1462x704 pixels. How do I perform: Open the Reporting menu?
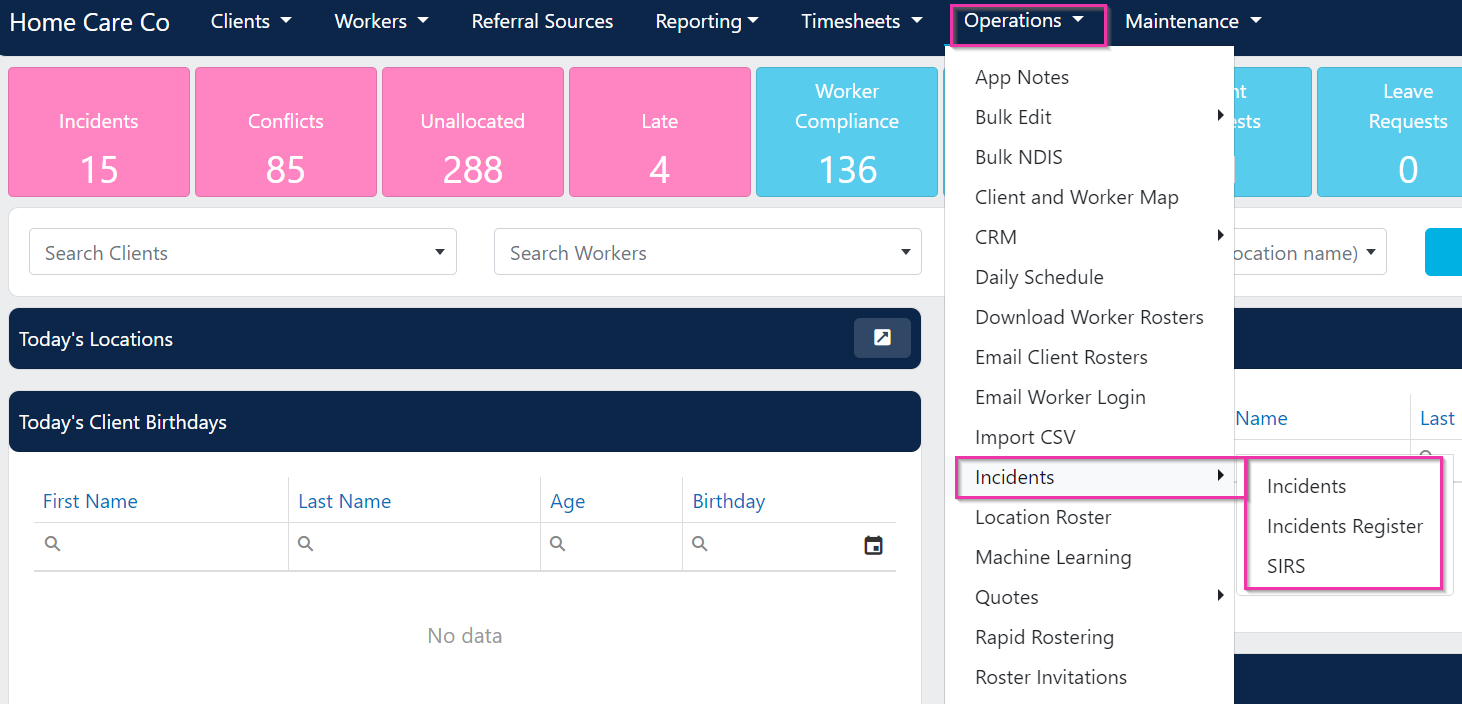707,21
